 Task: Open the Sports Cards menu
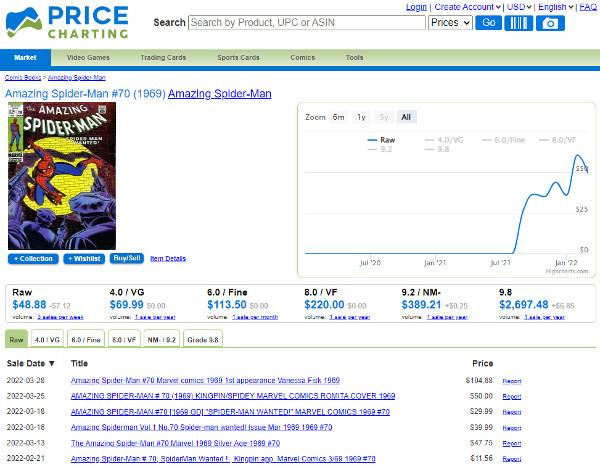point(238,57)
